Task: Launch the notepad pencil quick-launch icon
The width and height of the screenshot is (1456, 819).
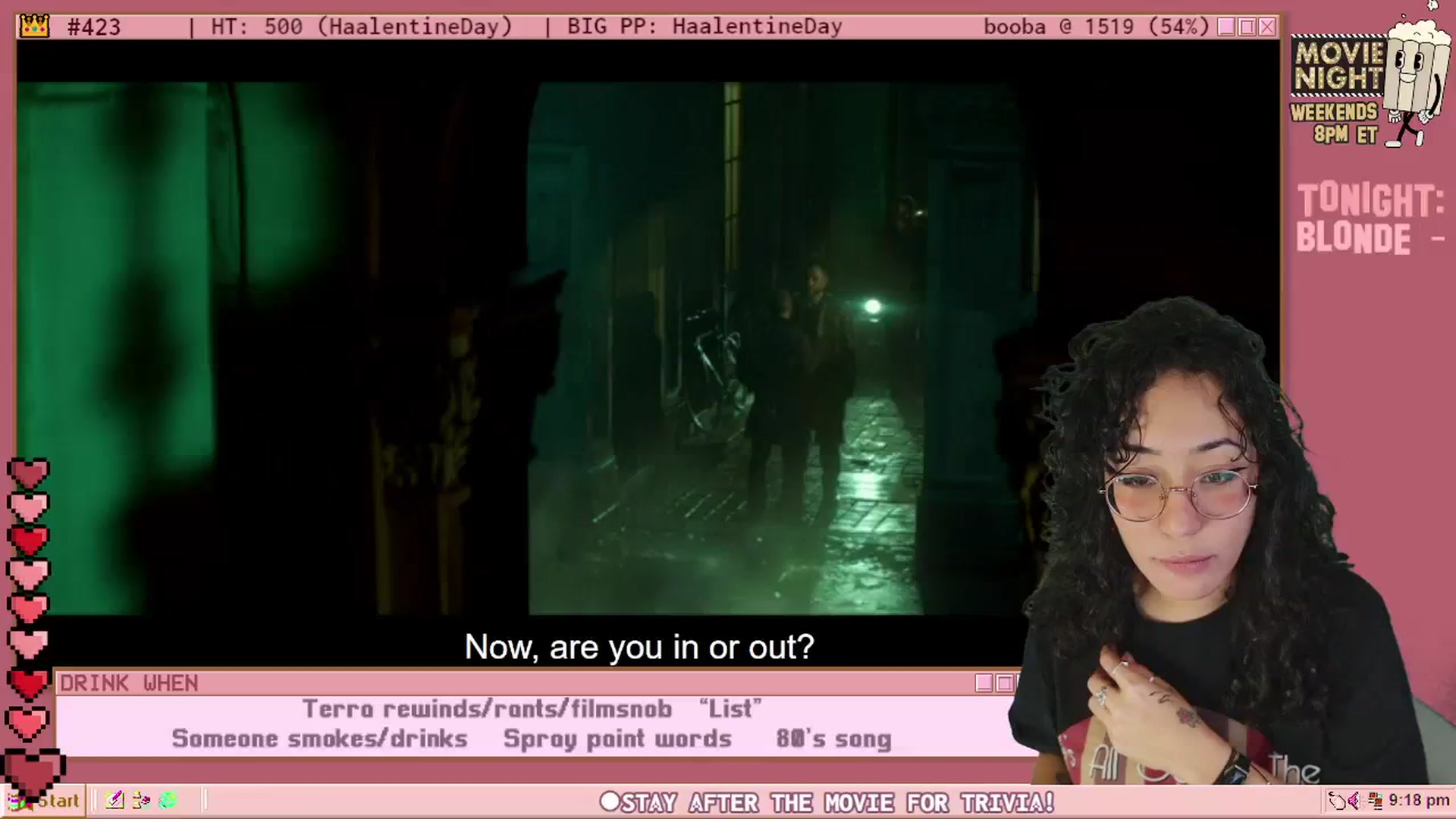Action: (x=115, y=801)
